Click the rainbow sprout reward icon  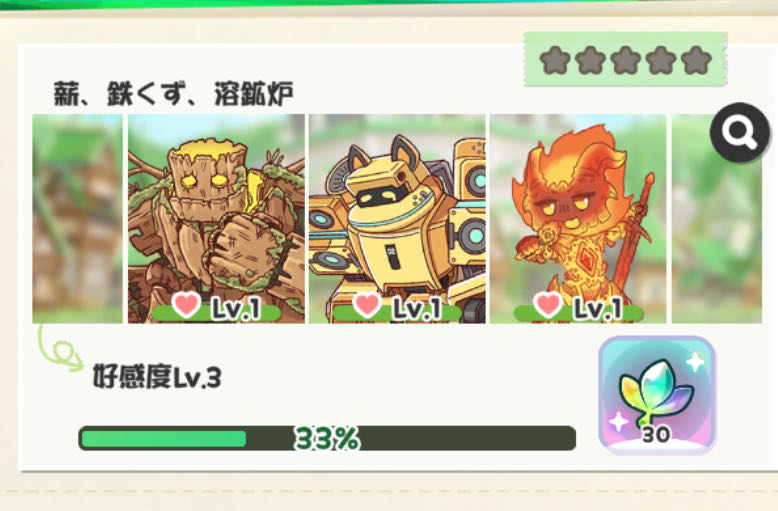pos(657,395)
